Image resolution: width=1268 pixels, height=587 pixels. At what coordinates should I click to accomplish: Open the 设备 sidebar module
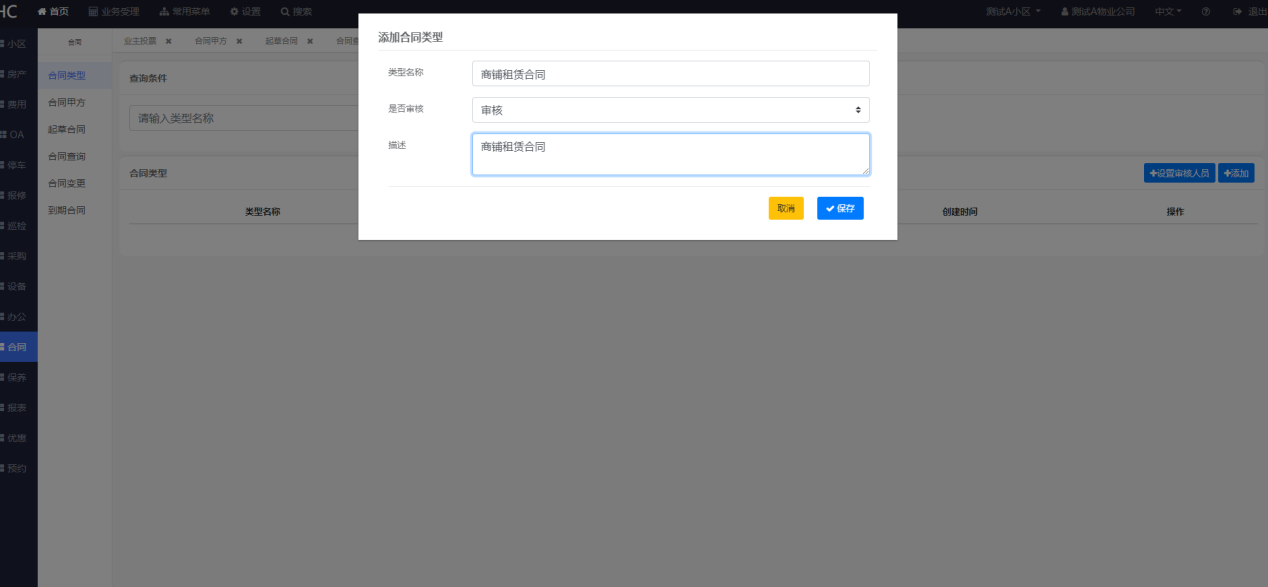pyautogui.click(x=18, y=286)
